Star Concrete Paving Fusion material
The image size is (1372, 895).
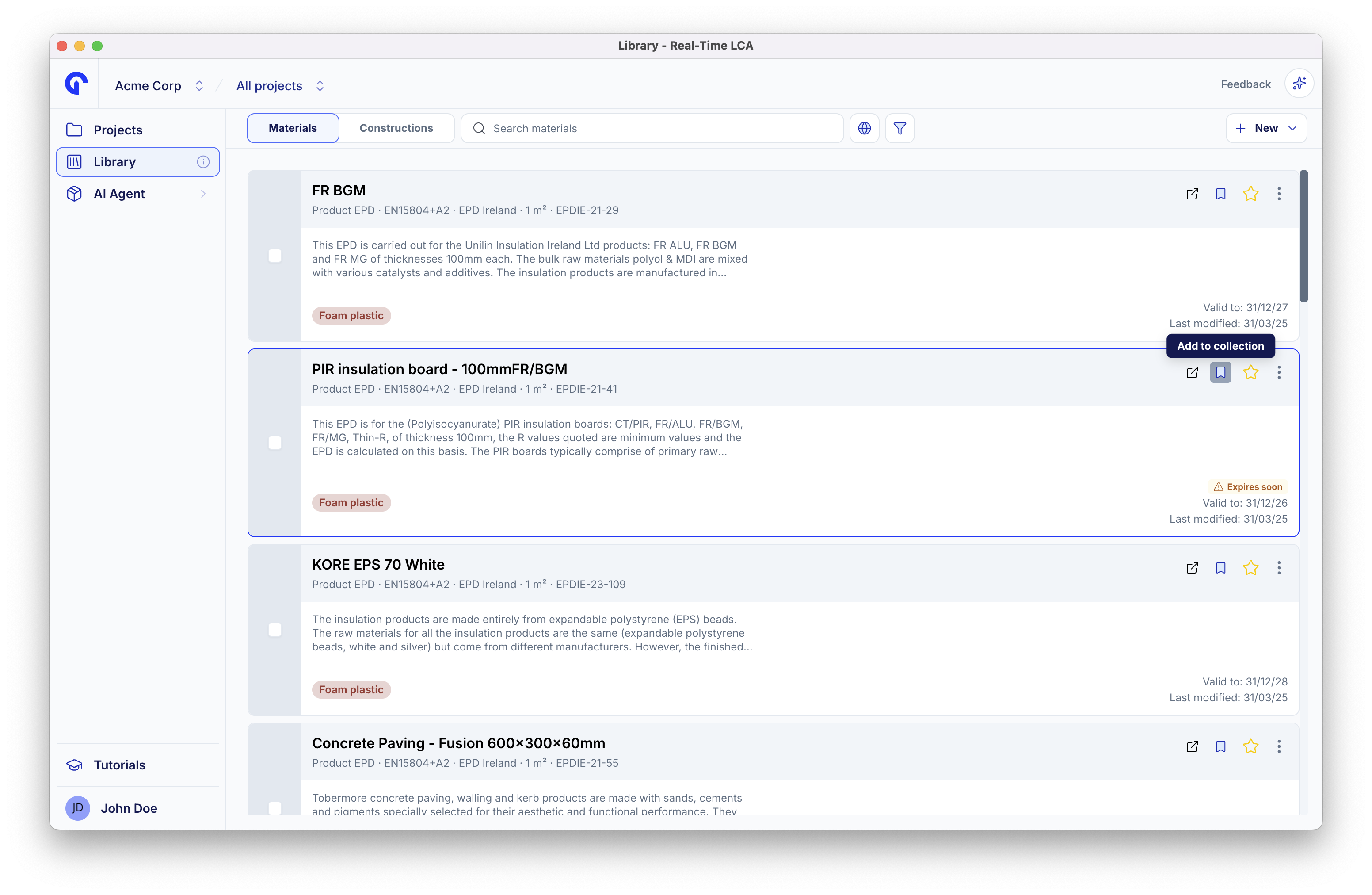point(1250,747)
